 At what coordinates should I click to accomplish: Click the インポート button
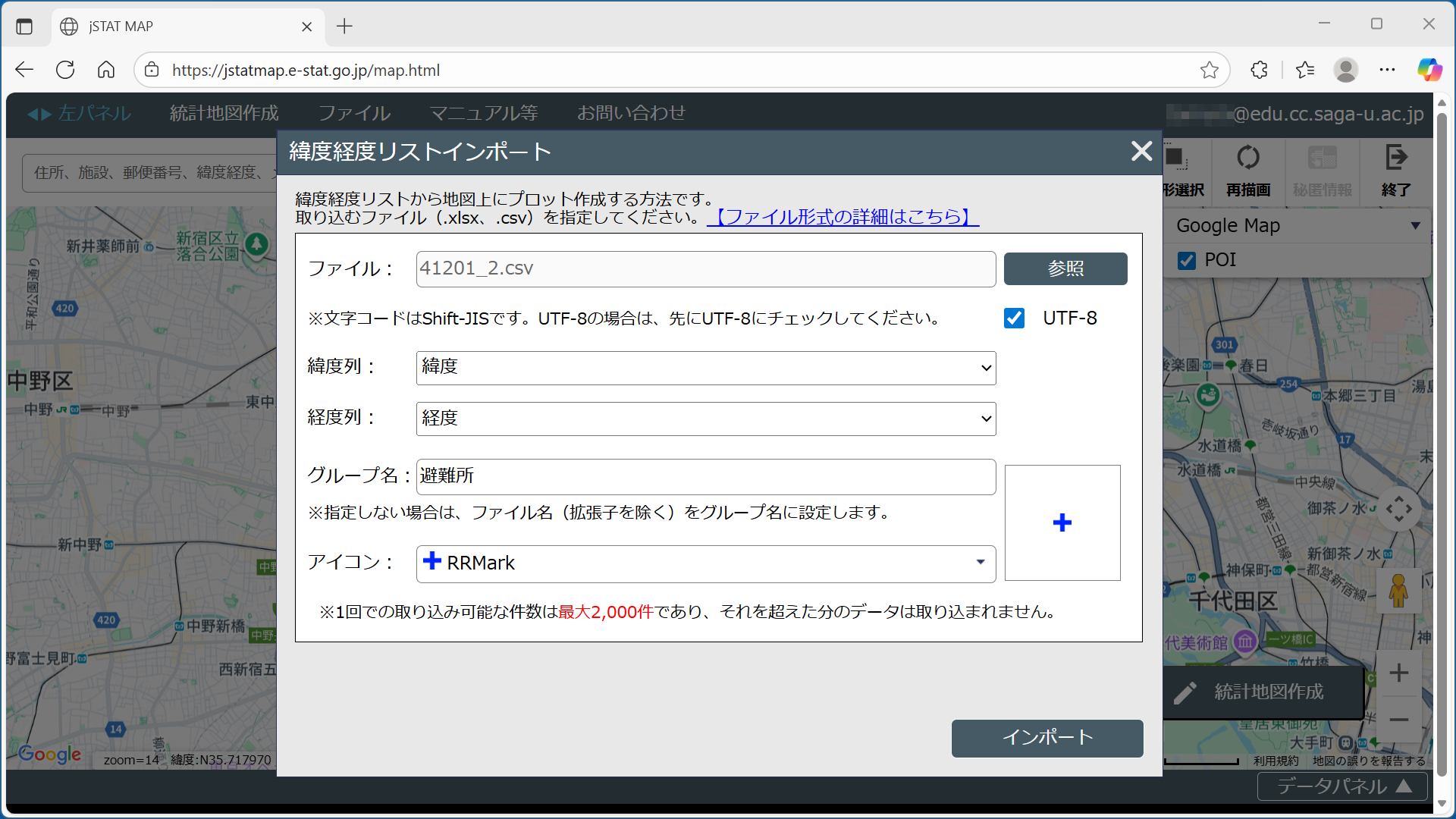[x=1046, y=738]
